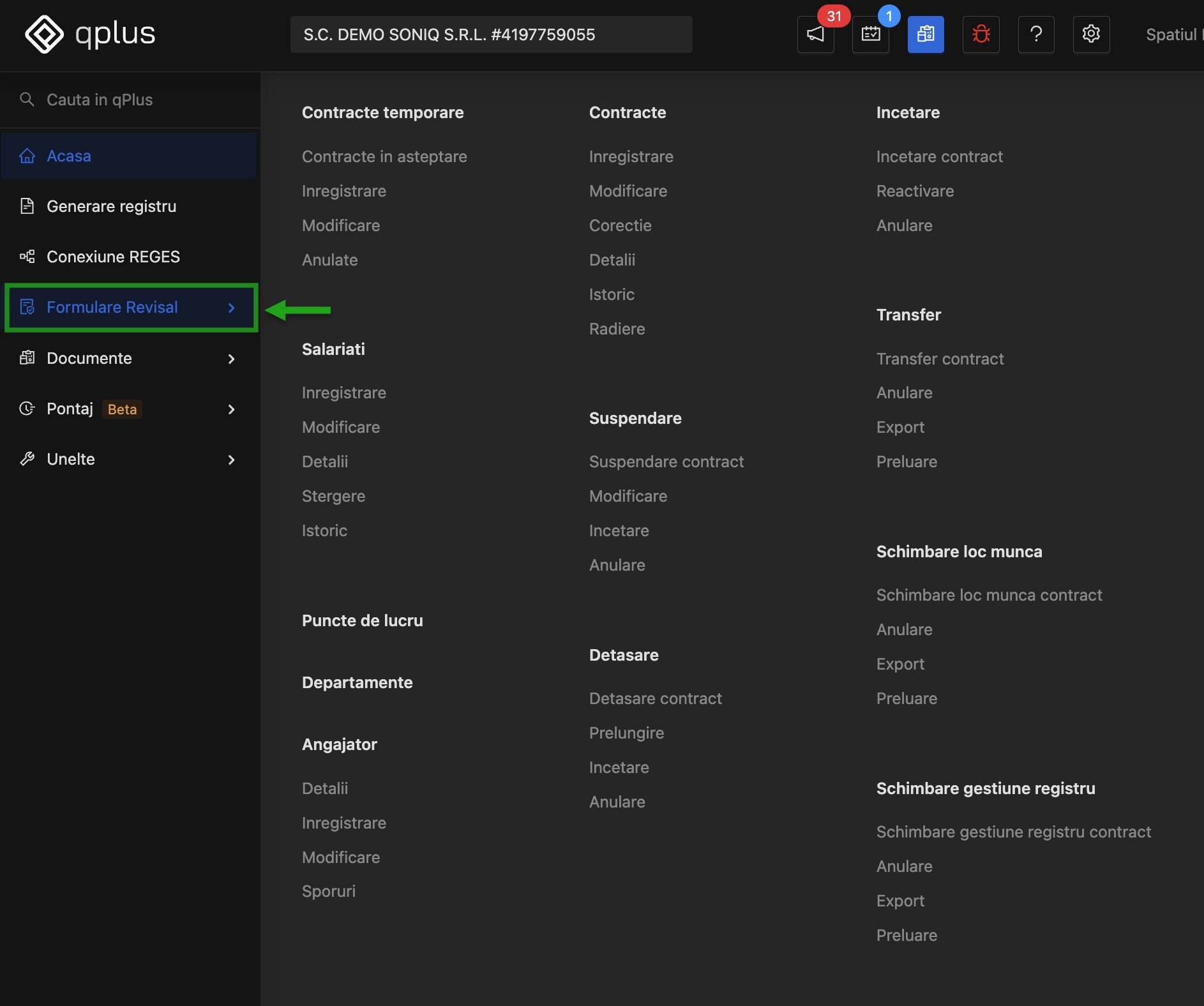
Task: Click Anulare under Incetare heading
Action: tap(904, 225)
